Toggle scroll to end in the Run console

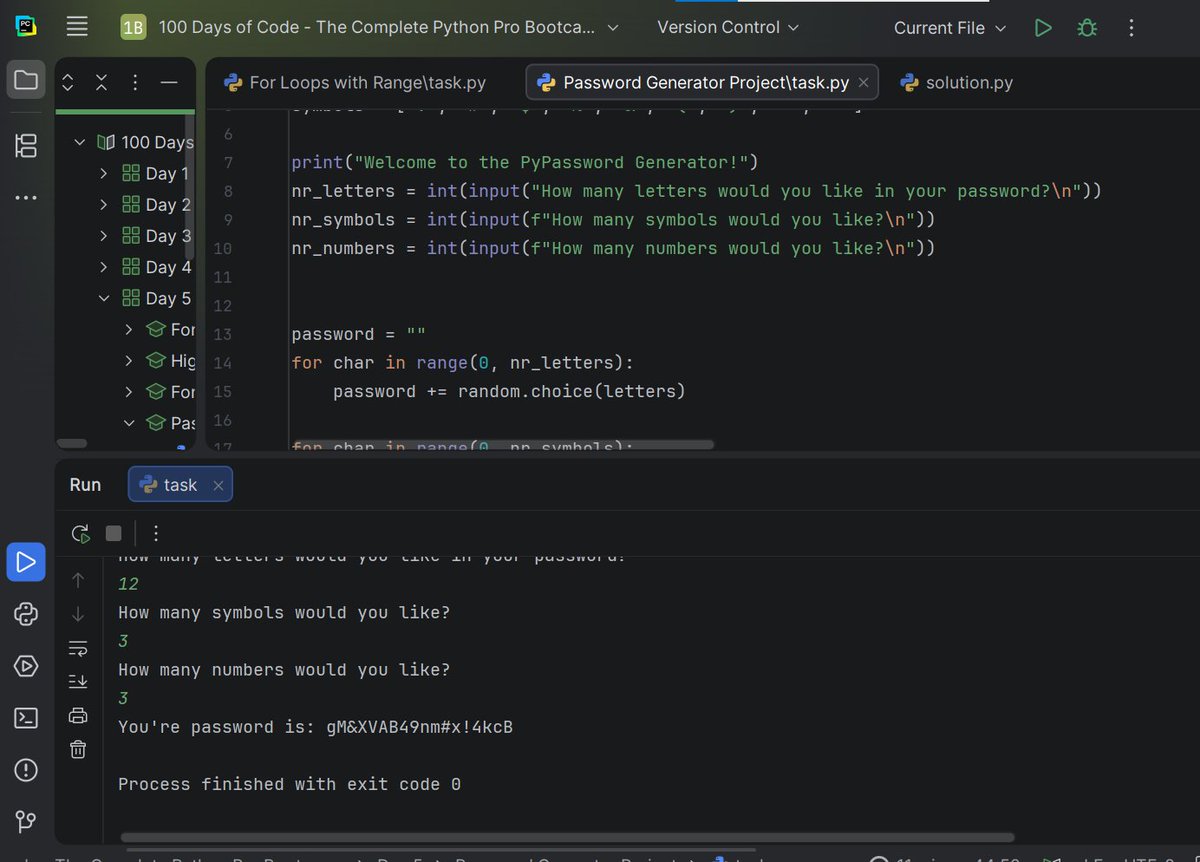tap(78, 681)
